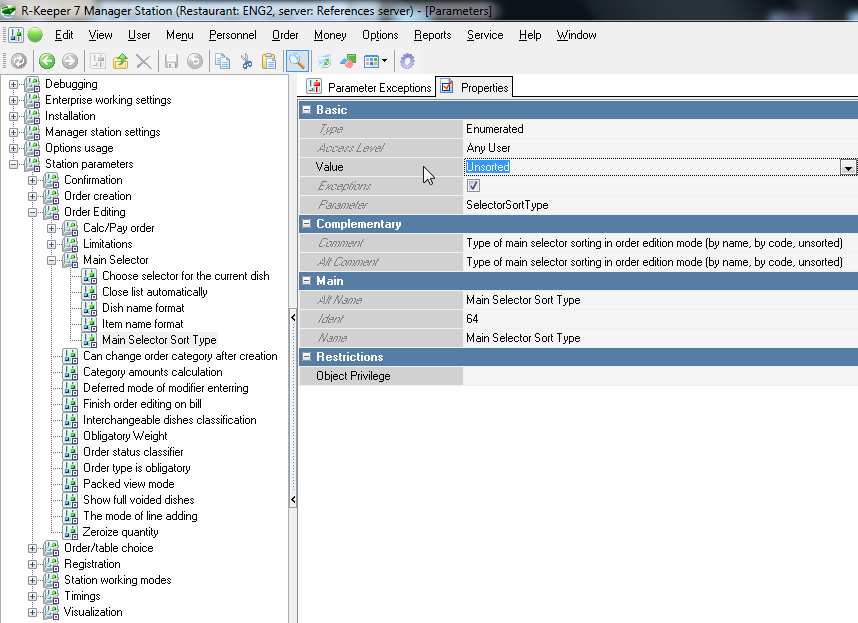This screenshot has width=858, height=623.
Task: Click the empty Object Privilege value field
Action: click(x=660, y=376)
